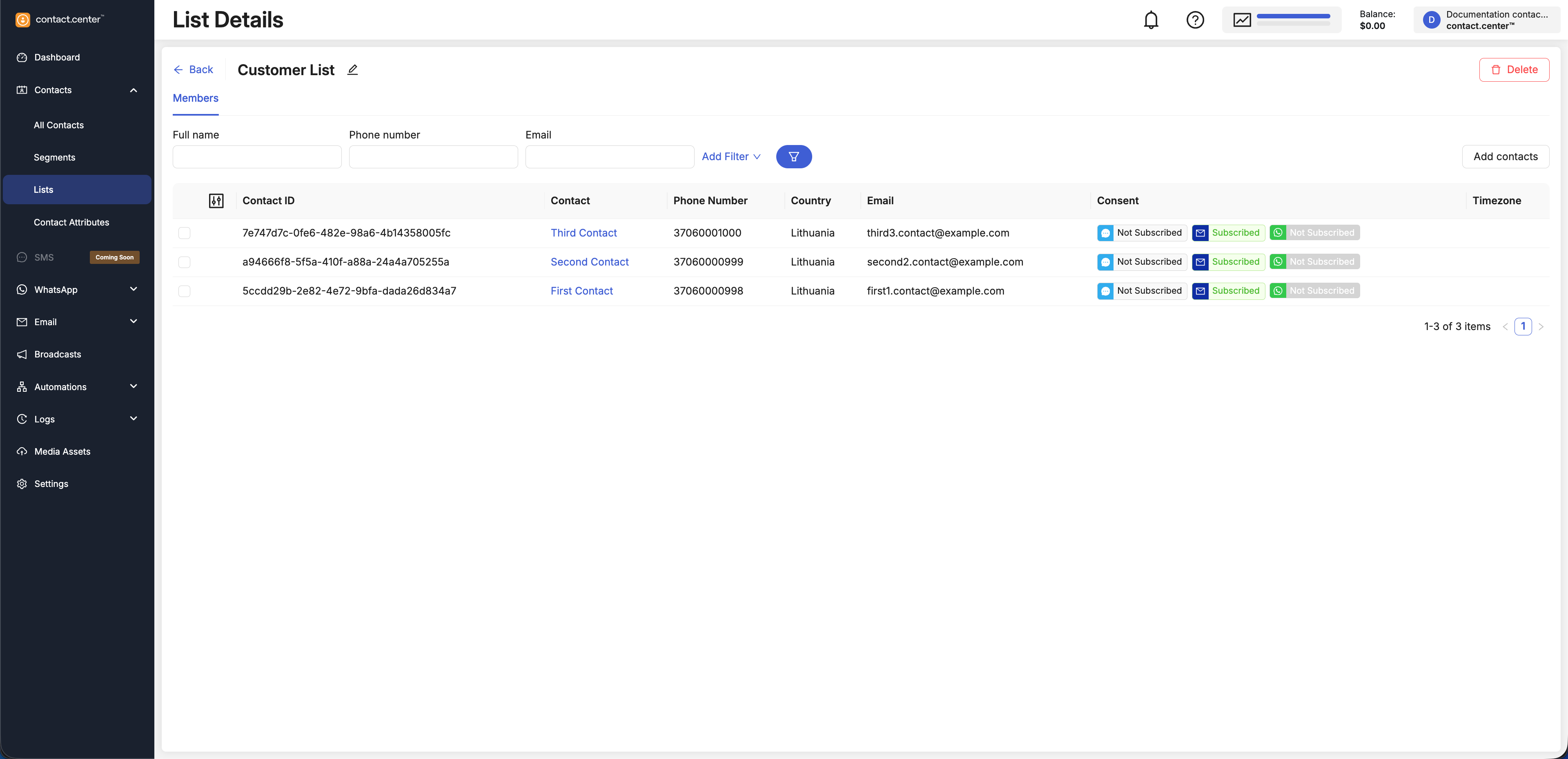Open the help question mark icon

[x=1195, y=20]
